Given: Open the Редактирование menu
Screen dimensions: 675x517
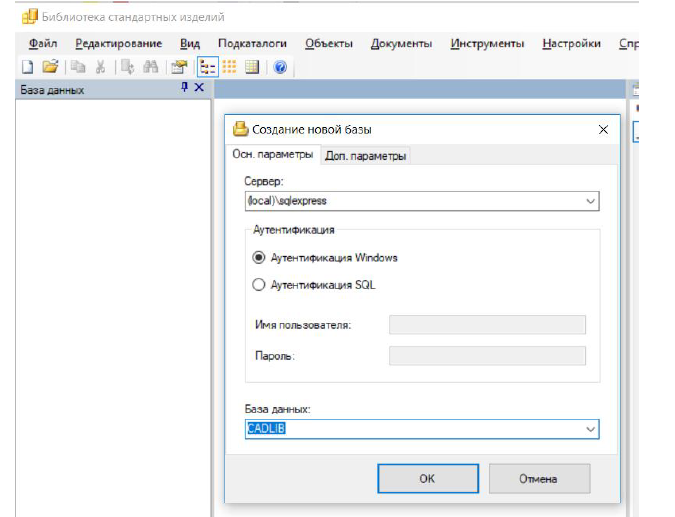Looking at the screenshot, I should (119, 43).
